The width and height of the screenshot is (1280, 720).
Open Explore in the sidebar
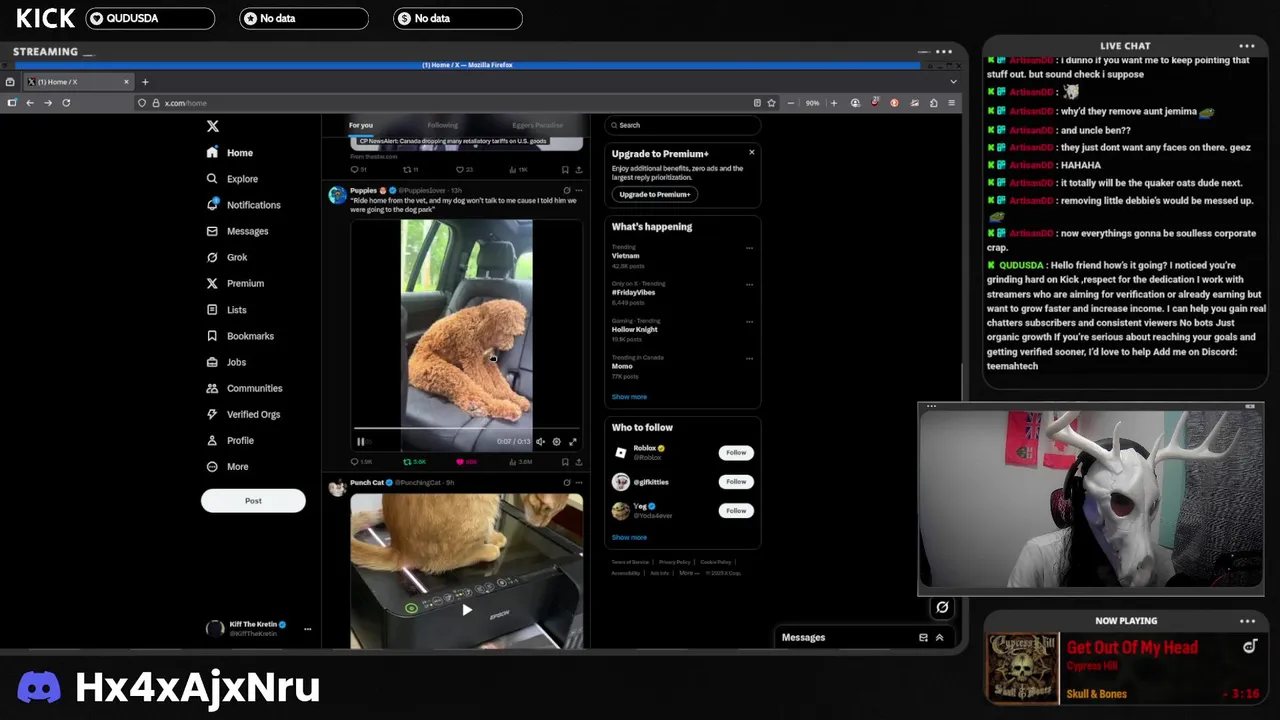tap(232, 179)
